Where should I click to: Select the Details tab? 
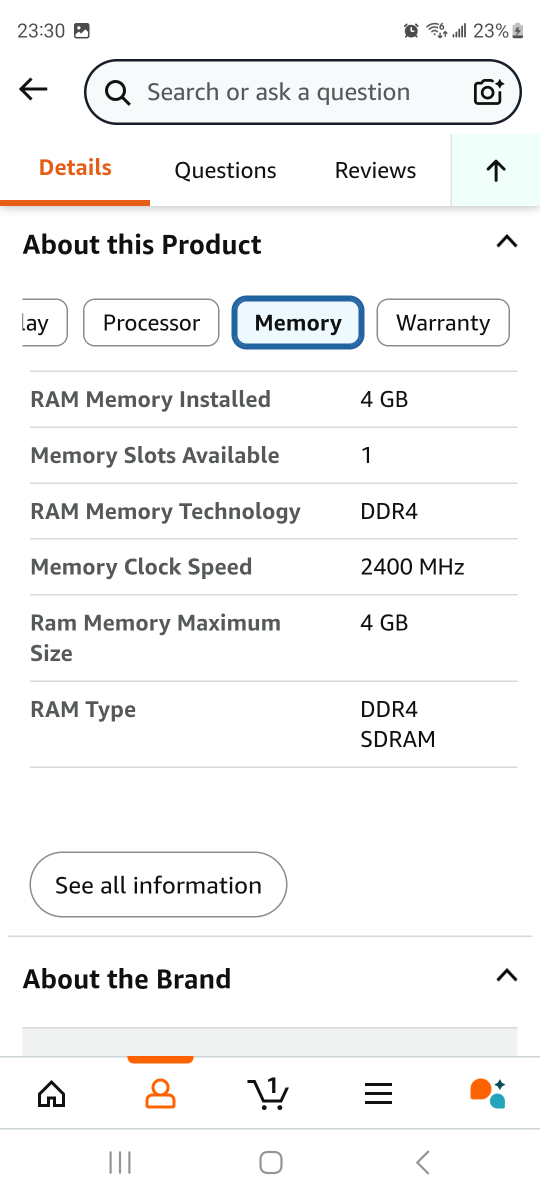coord(75,168)
